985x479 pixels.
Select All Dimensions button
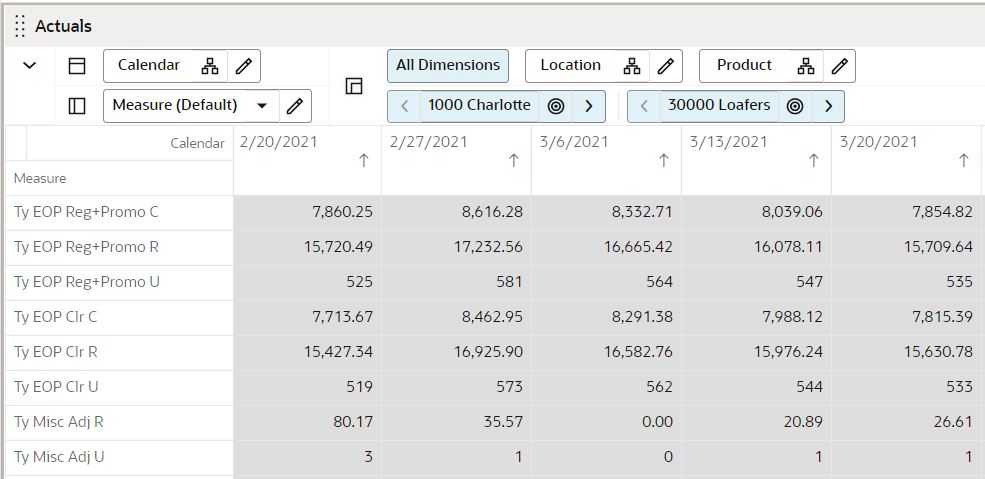click(448, 65)
